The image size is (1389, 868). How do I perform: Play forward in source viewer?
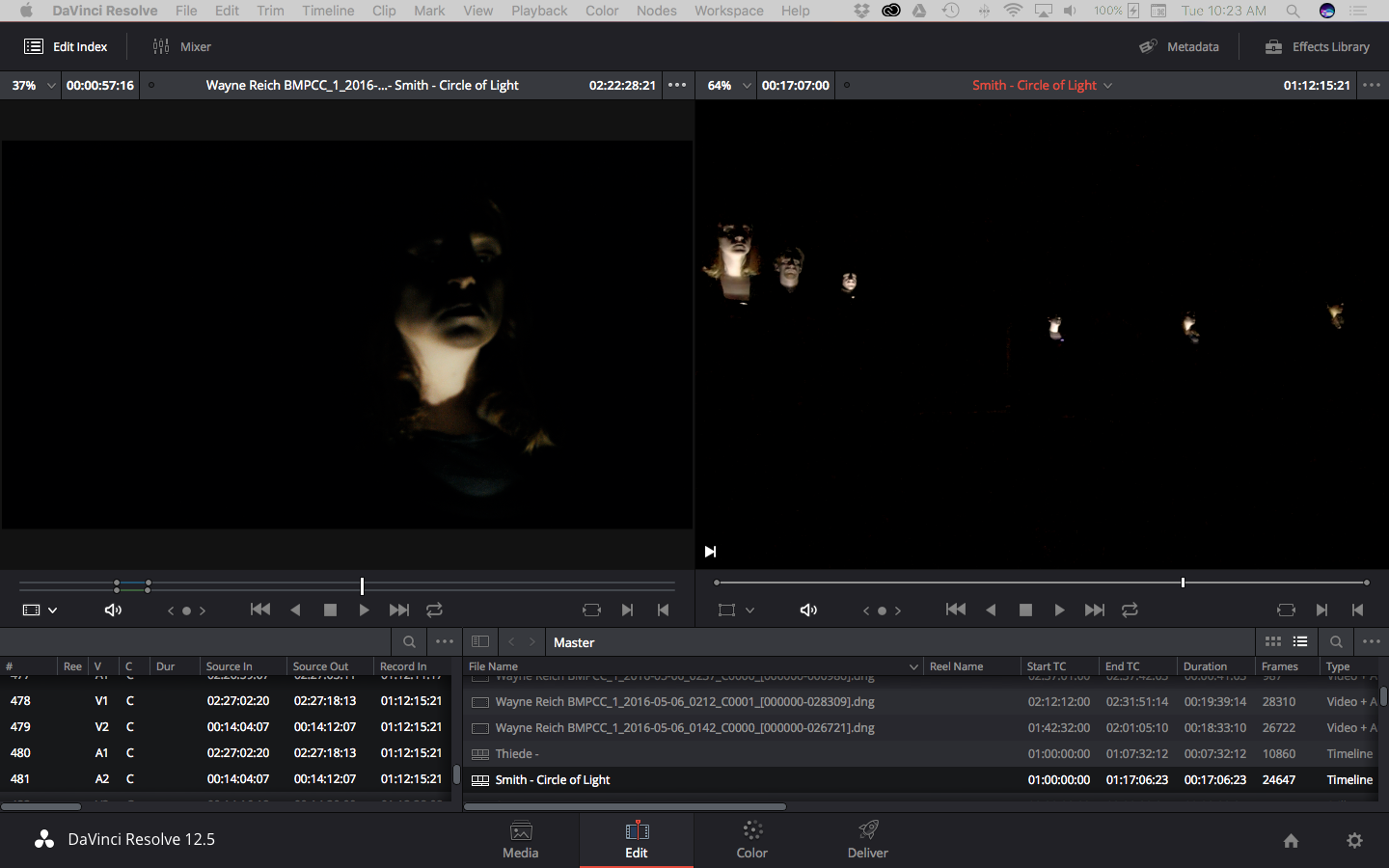point(364,610)
